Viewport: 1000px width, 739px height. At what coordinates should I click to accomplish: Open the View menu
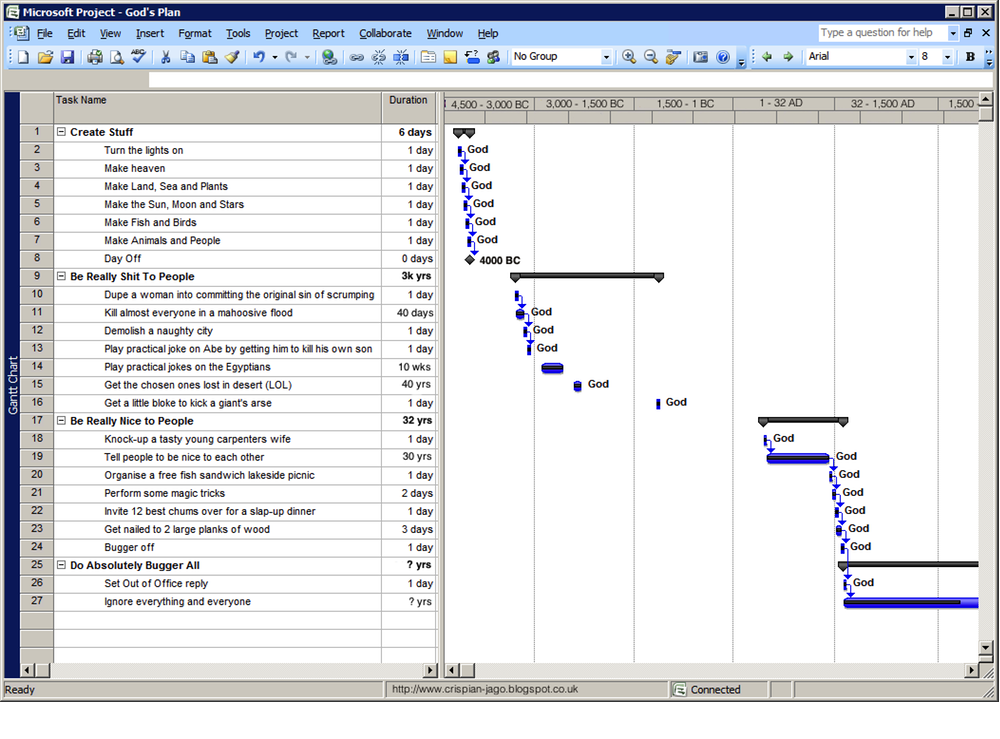coord(110,33)
